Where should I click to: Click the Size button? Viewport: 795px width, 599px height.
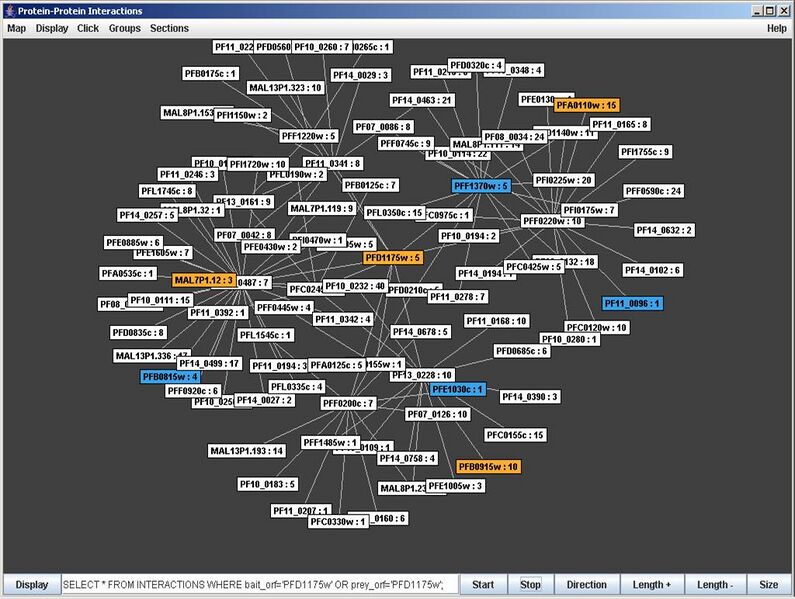768,585
